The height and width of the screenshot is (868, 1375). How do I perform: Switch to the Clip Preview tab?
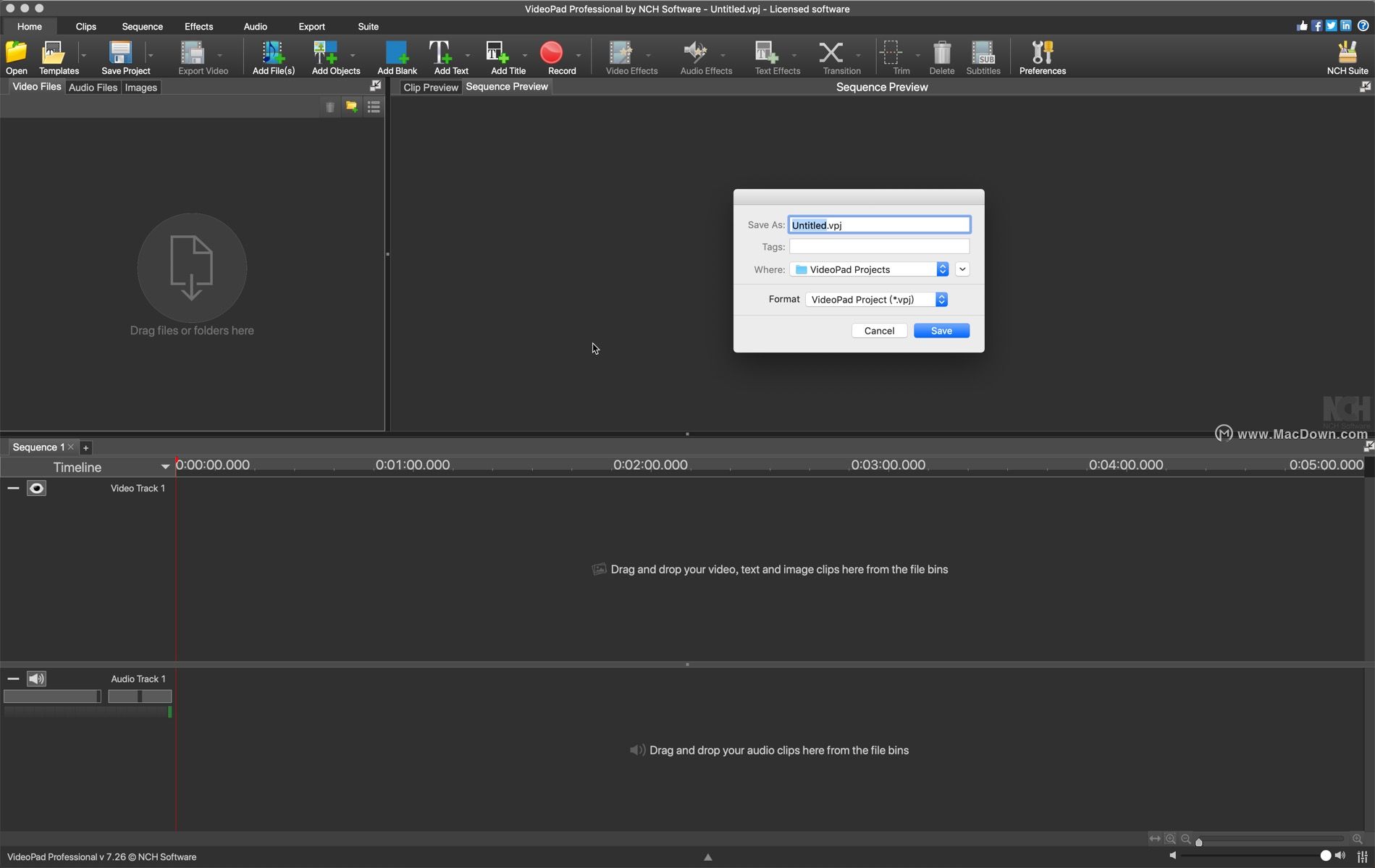point(430,86)
